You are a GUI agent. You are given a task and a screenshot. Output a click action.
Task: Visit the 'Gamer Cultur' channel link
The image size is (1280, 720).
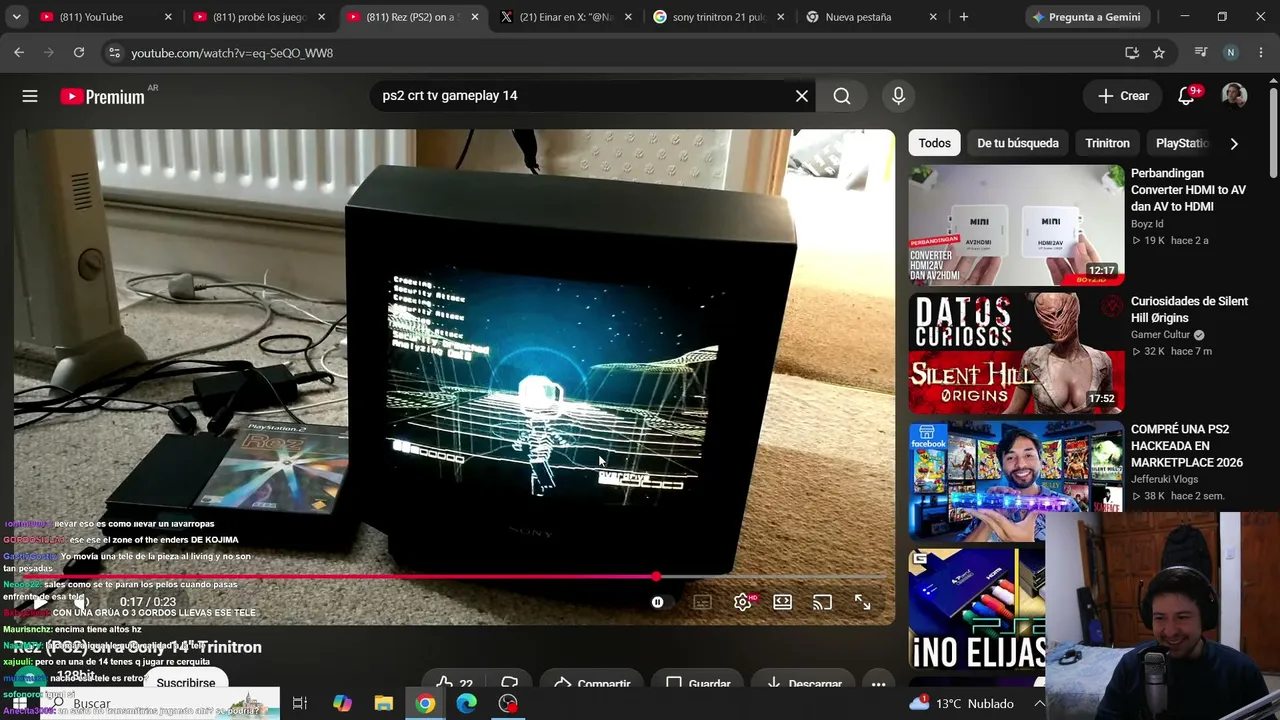tap(1160, 335)
